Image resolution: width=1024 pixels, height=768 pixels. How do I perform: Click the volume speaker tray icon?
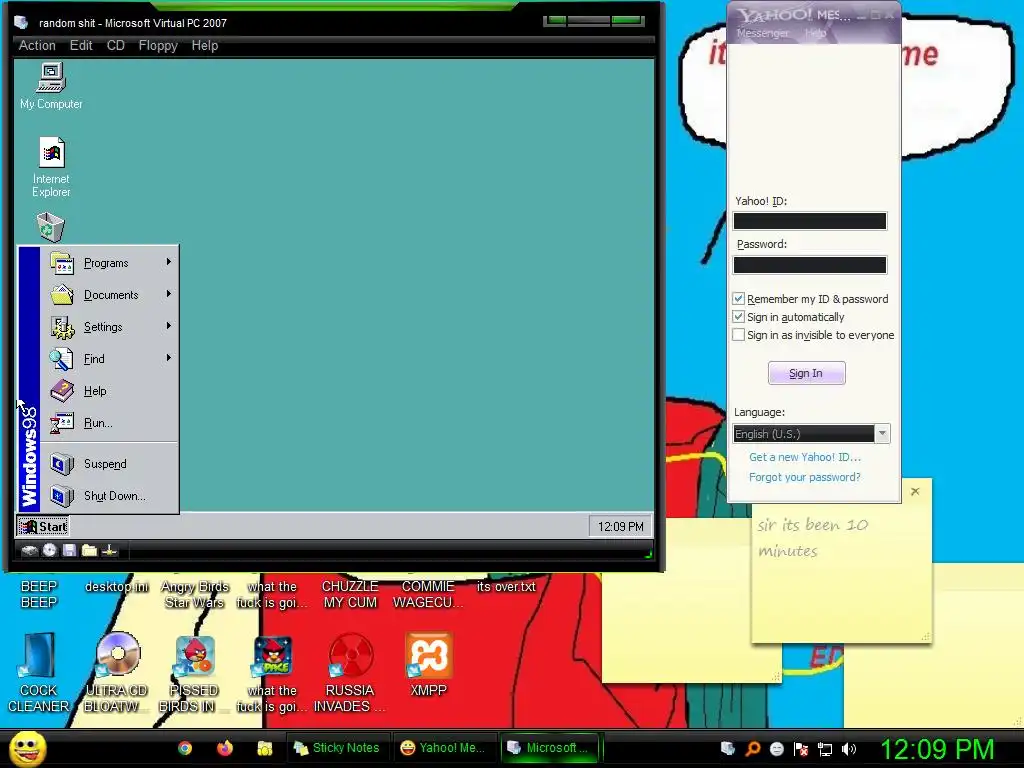click(x=849, y=748)
